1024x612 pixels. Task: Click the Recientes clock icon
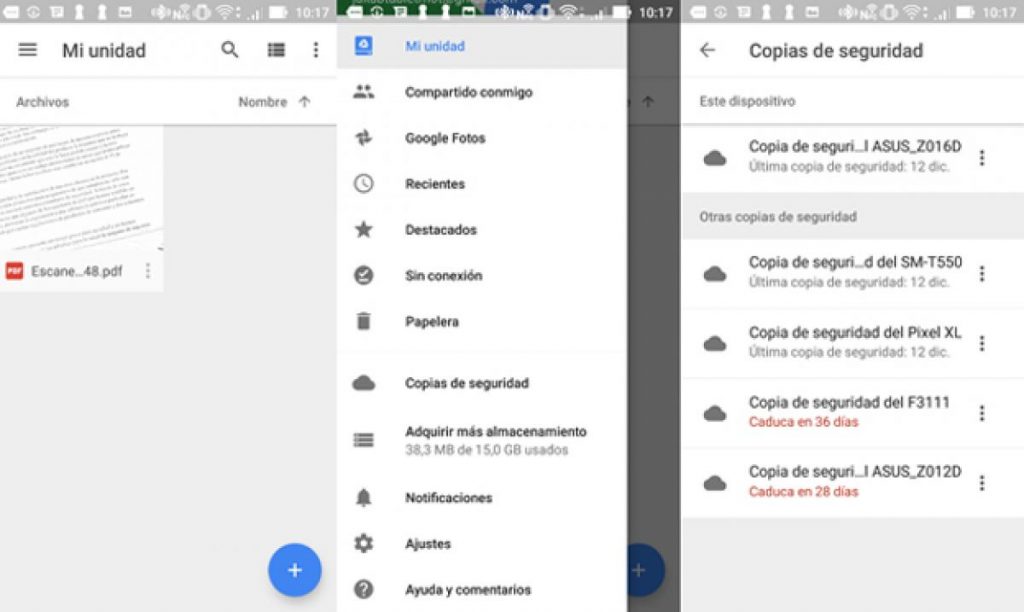click(x=364, y=184)
